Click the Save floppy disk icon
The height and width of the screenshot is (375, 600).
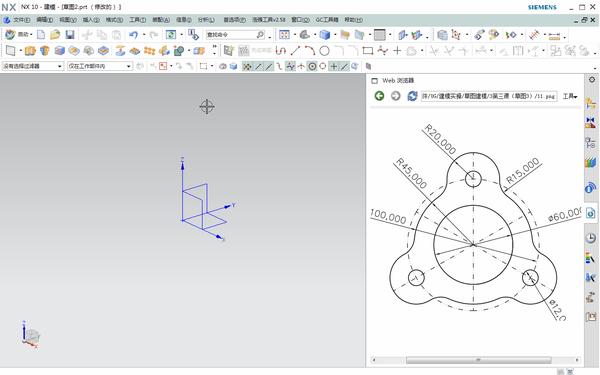[70, 35]
